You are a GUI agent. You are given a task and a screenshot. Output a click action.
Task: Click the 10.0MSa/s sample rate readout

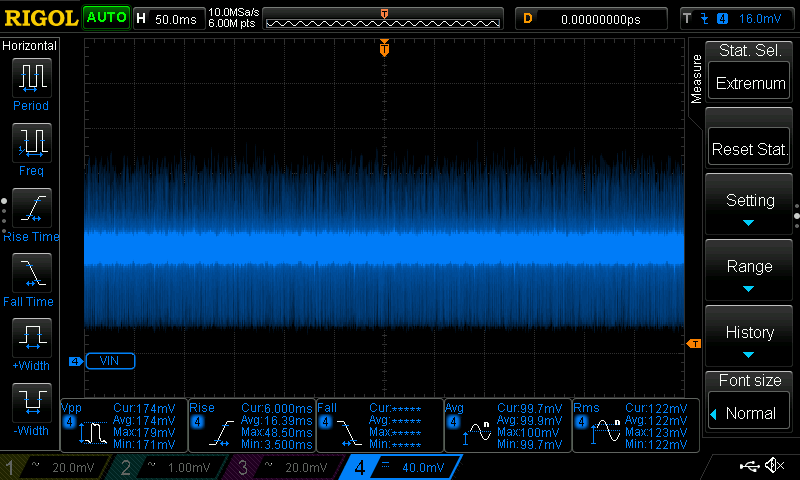point(234,12)
